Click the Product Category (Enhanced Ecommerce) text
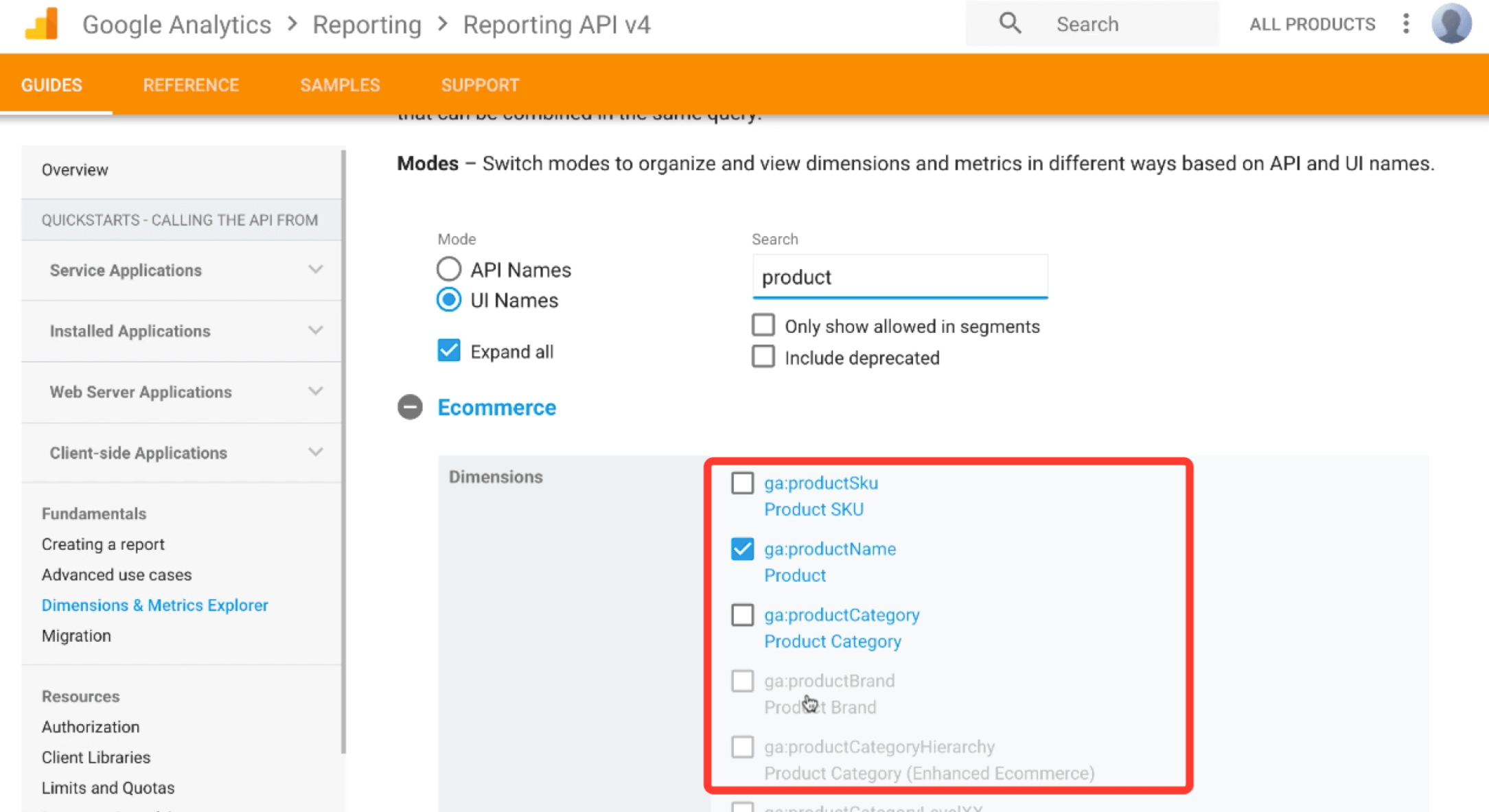The width and height of the screenshot is (1489, 812). [929, 773]
